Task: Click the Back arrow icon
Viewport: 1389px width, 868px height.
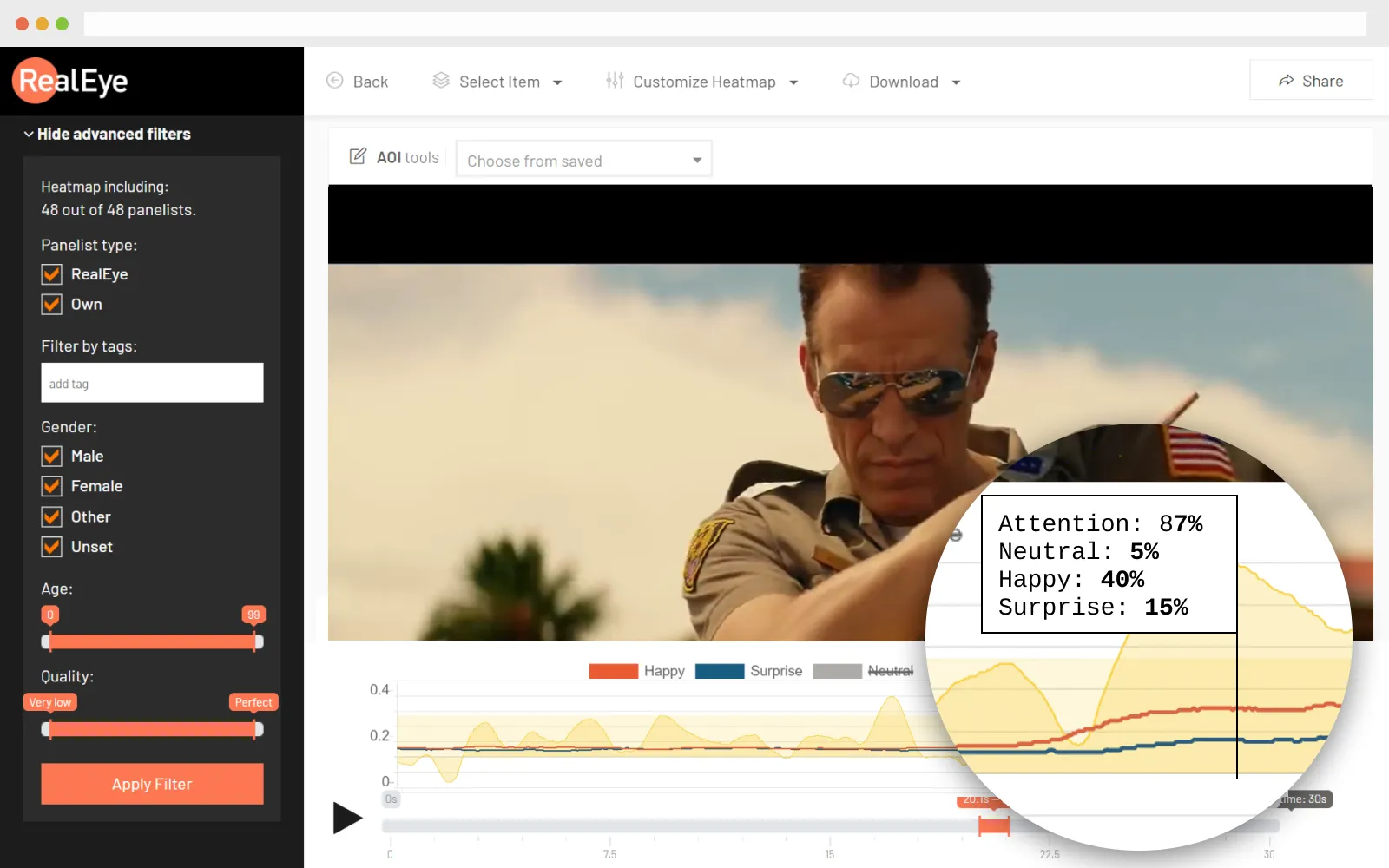Action: tap(334, 81)
